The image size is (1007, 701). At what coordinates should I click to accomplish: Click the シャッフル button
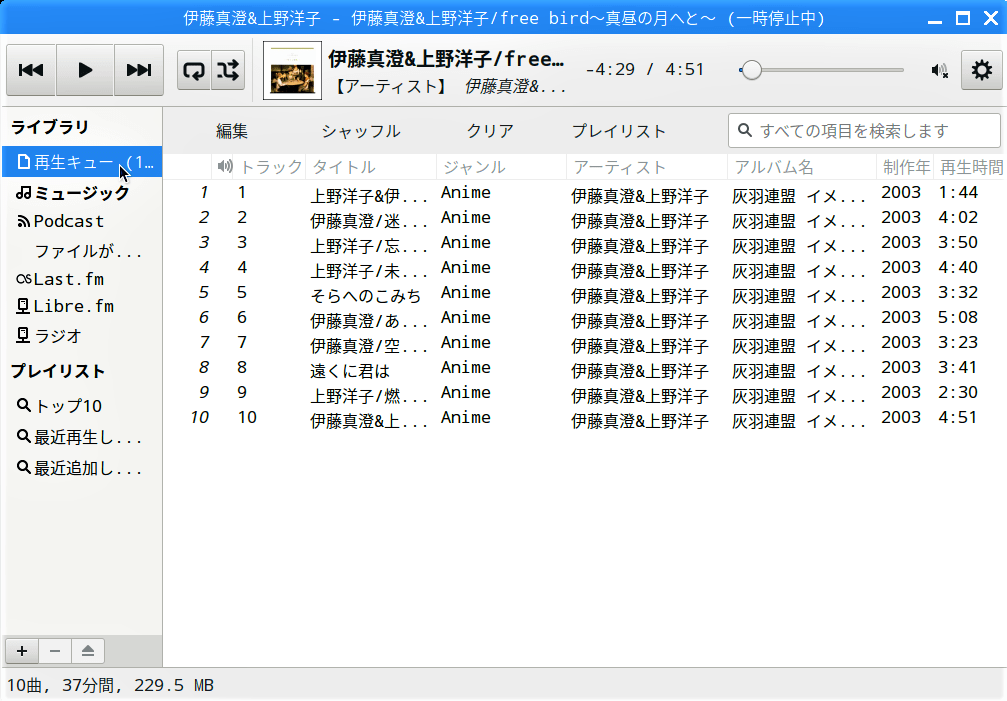tap(360, 131)
